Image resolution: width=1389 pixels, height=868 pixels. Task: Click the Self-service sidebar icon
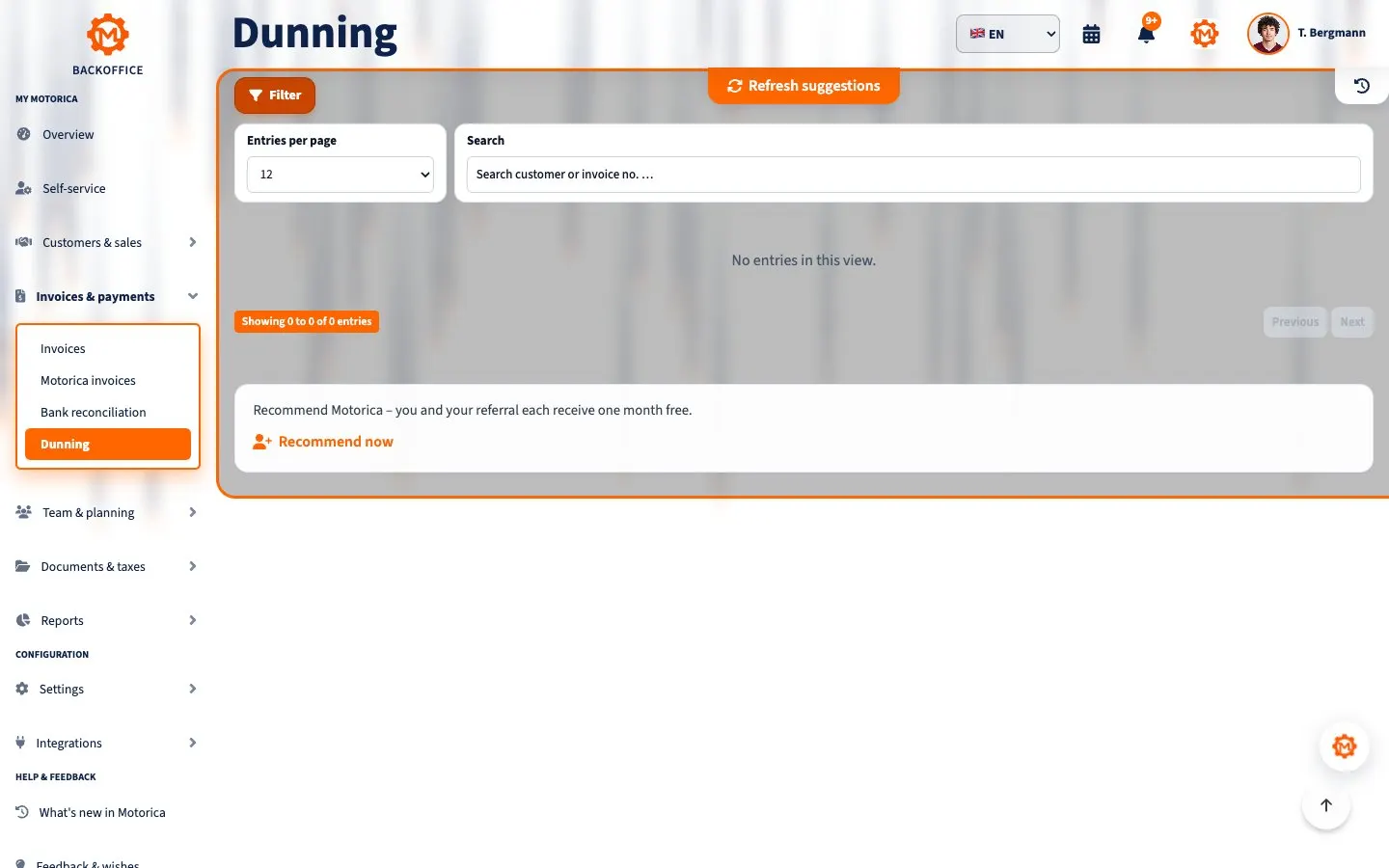click(24, 188)
